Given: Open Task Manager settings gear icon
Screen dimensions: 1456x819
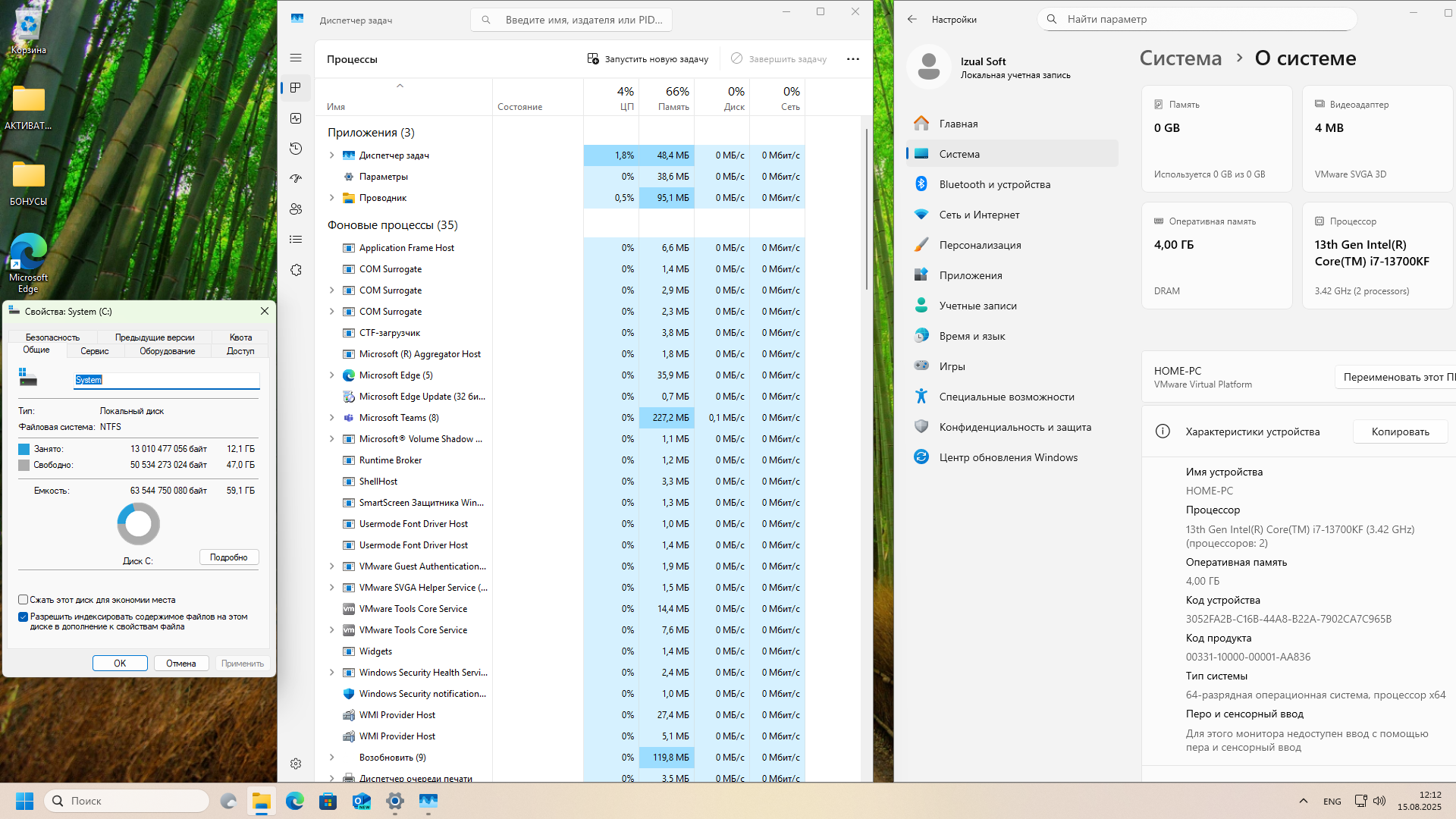Looking at the screenshot, I should pos(296,764).
